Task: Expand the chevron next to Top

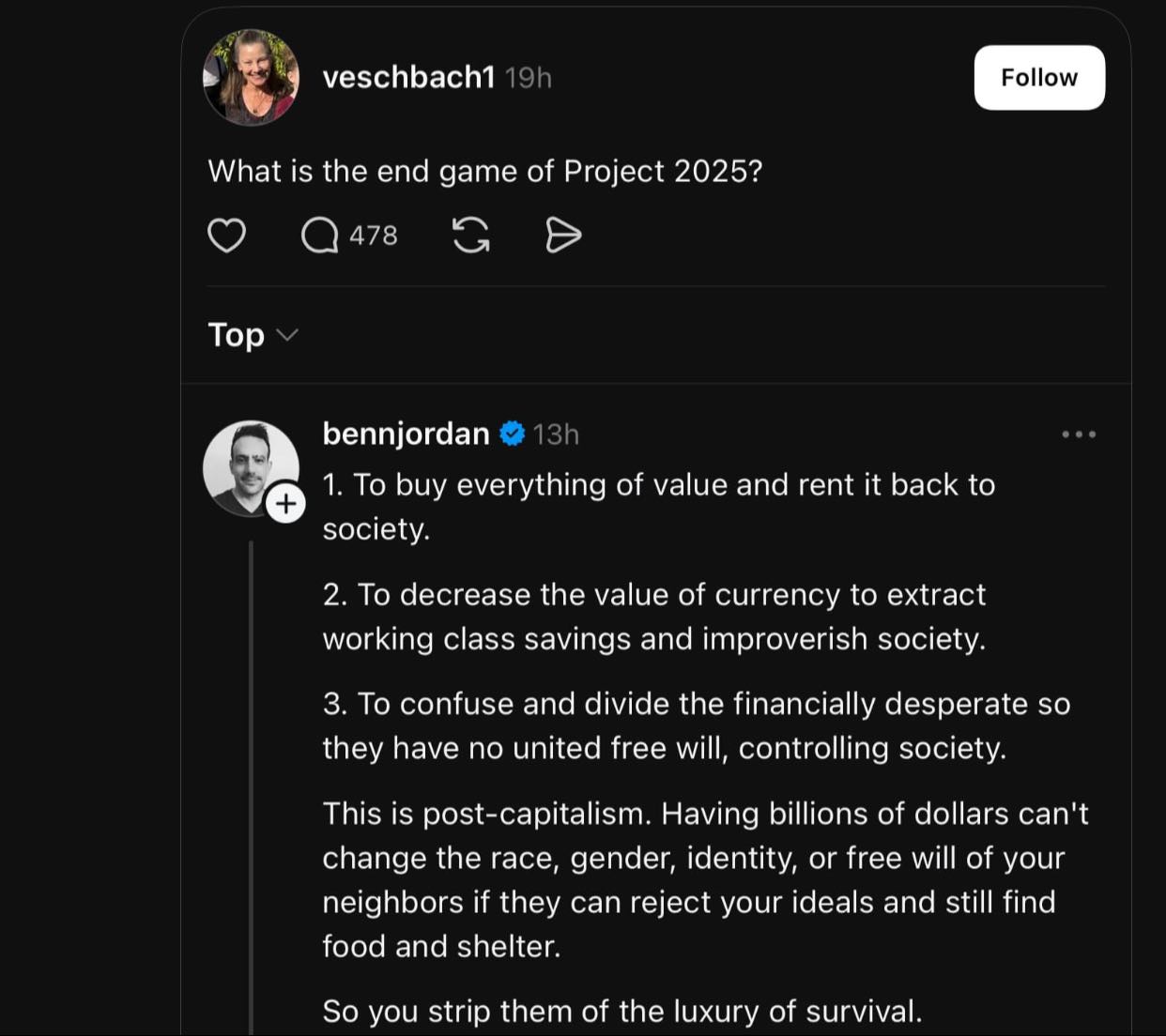Action: [287, 335]
